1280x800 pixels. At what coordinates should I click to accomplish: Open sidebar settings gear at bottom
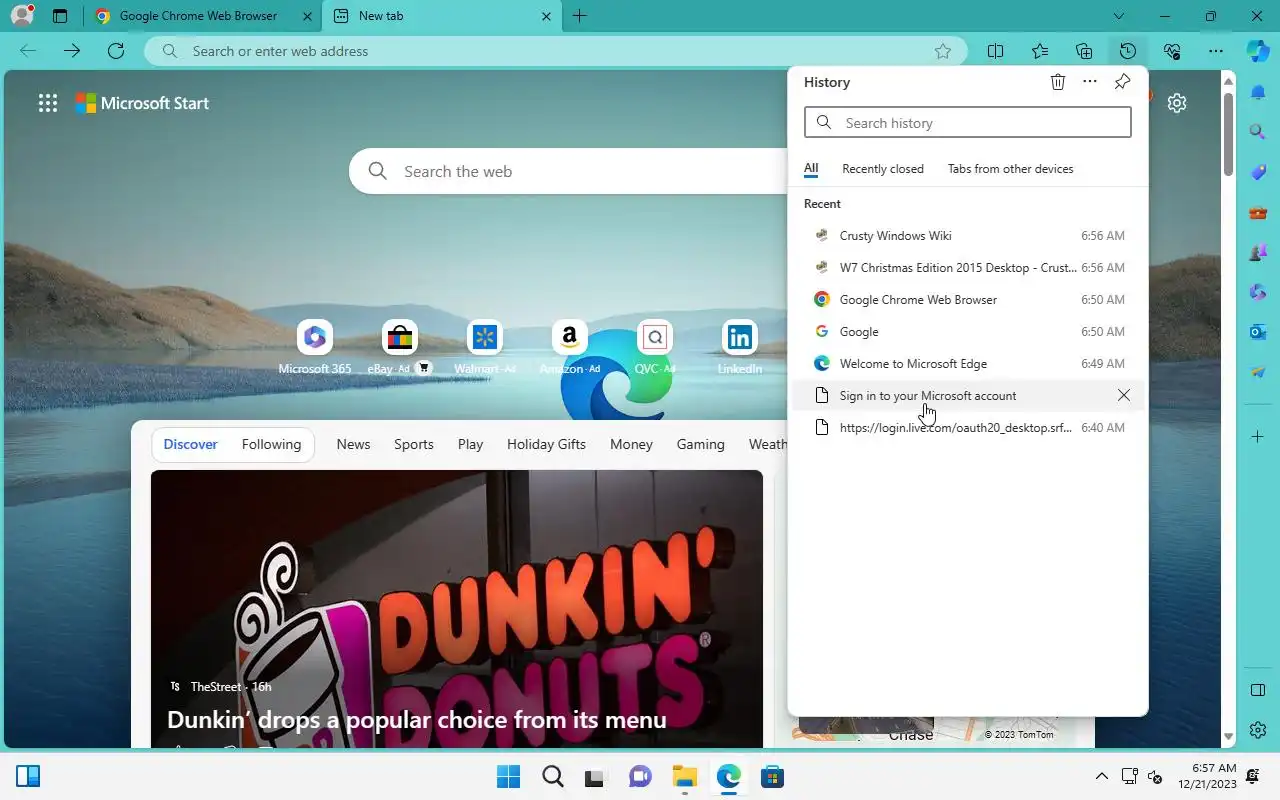1258,730
